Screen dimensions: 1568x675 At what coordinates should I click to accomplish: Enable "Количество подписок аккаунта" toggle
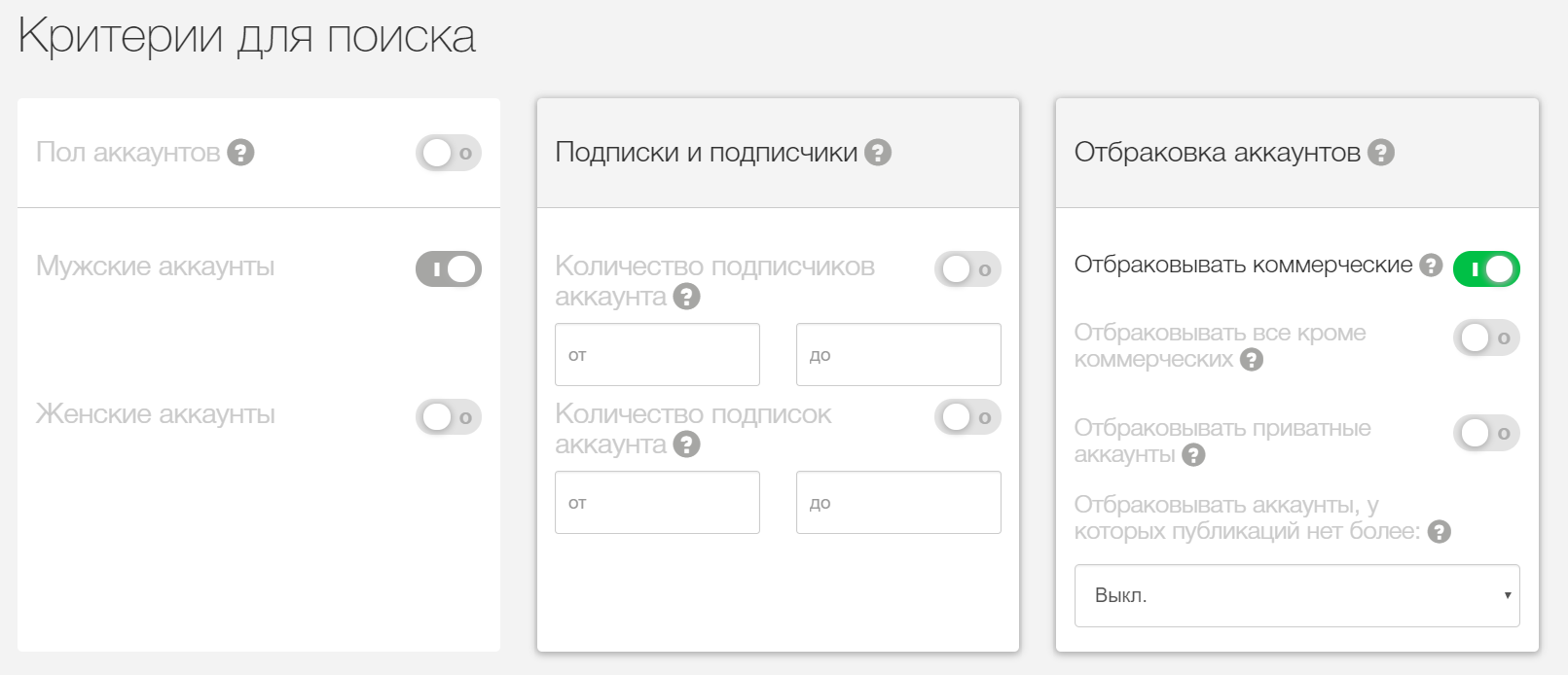967,417
